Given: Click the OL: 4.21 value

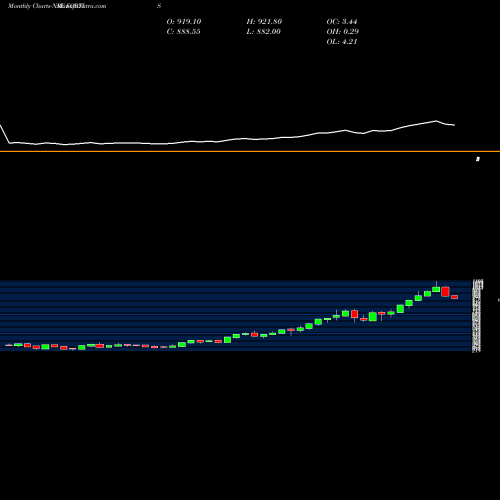Looking at the screenshot, I should pyautogui.click(x=342, y=42).
